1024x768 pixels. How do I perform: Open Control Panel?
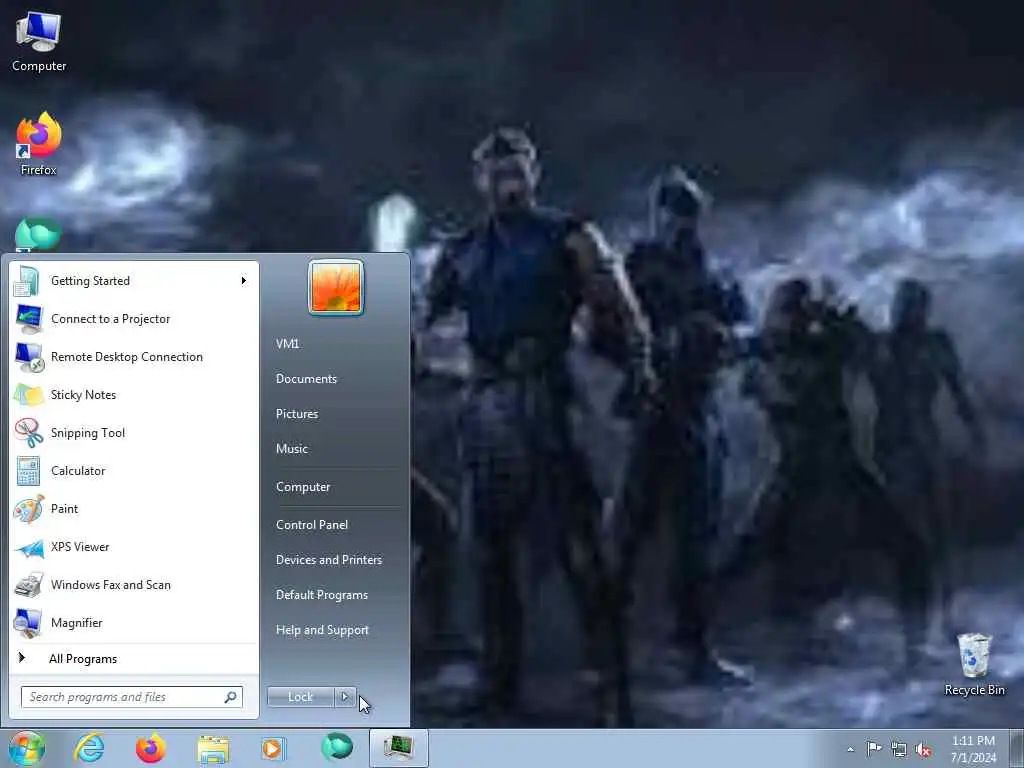pyautogui.click(x=312, y=525)
